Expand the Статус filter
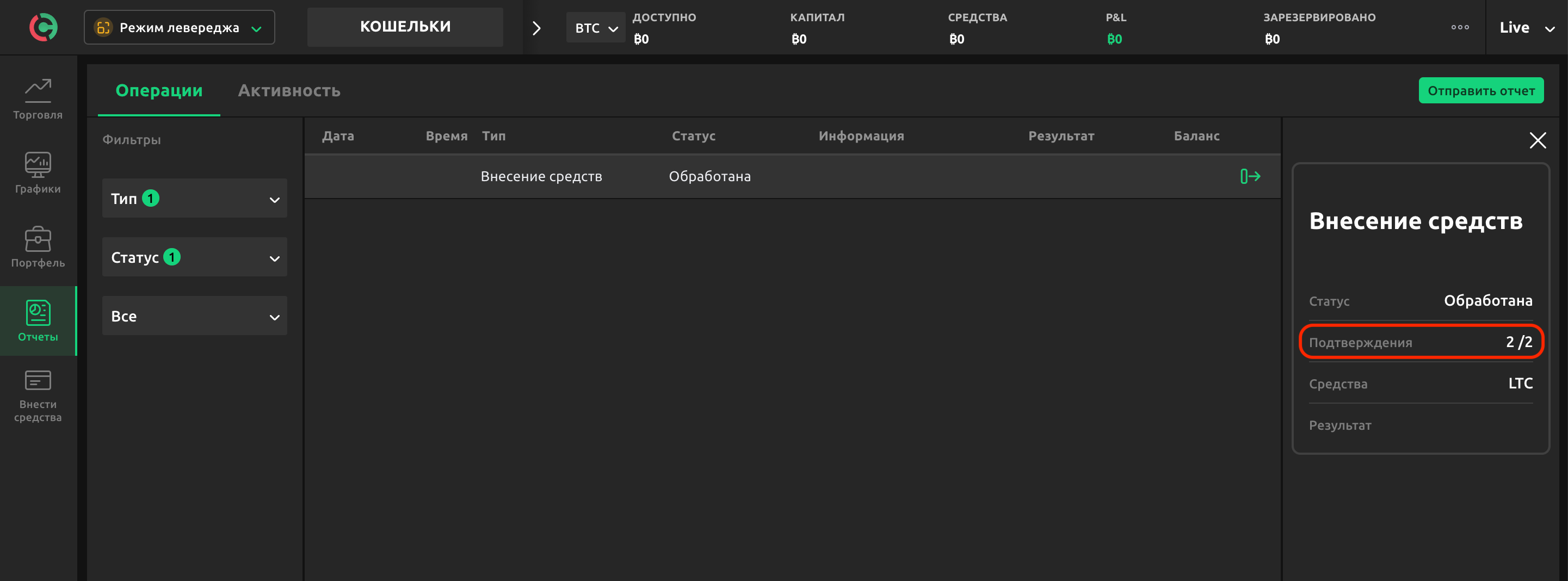The image size is (1568, 581). click(x=194, y=257)
